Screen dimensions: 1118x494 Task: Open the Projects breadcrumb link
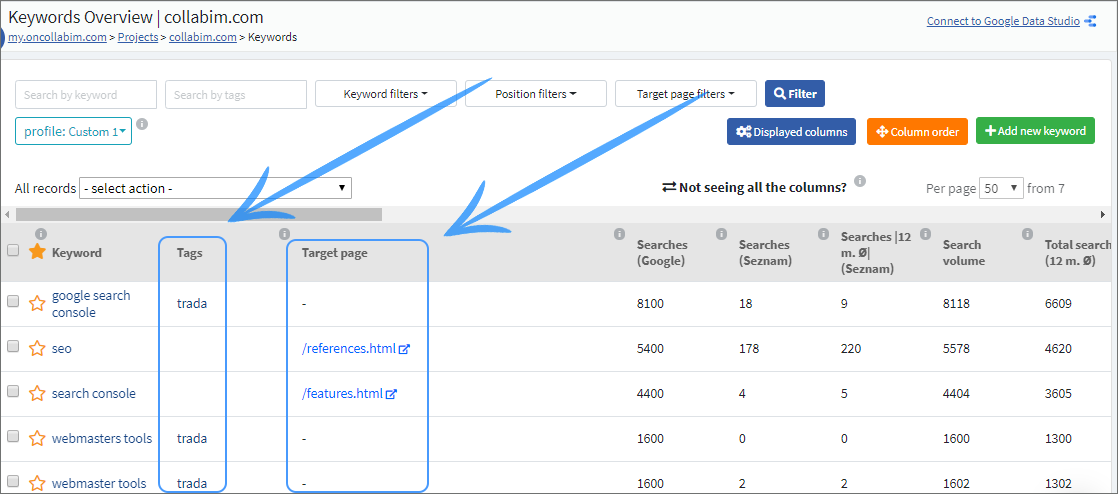click(x=138, y=37)
